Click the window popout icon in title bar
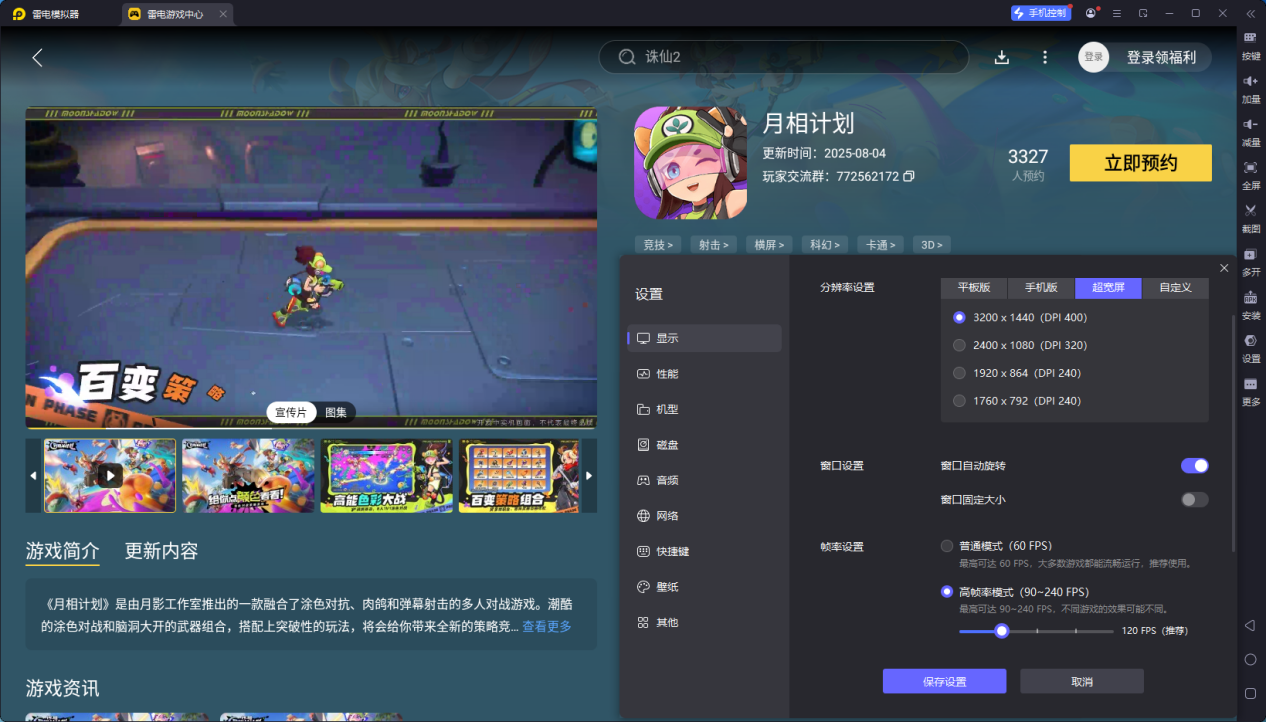 1143,13
